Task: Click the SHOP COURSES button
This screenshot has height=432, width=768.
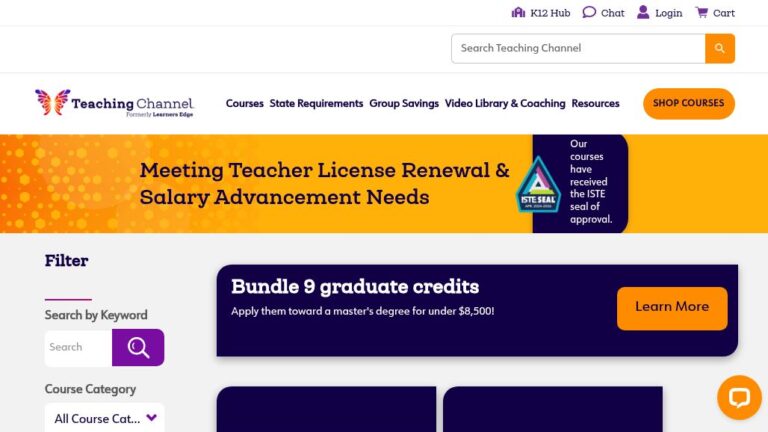Action: pyautogui.click(x=689, y=103)
